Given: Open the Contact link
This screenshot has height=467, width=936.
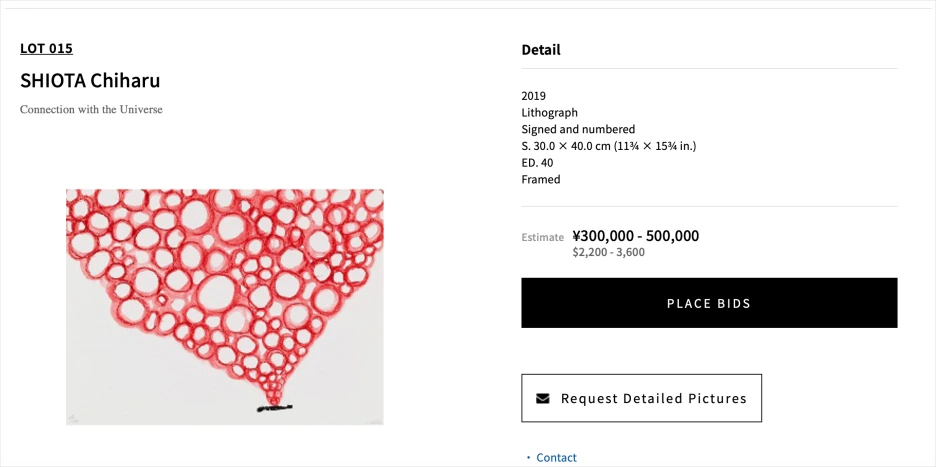Looking at the screenshot, I should click(556, 457).
